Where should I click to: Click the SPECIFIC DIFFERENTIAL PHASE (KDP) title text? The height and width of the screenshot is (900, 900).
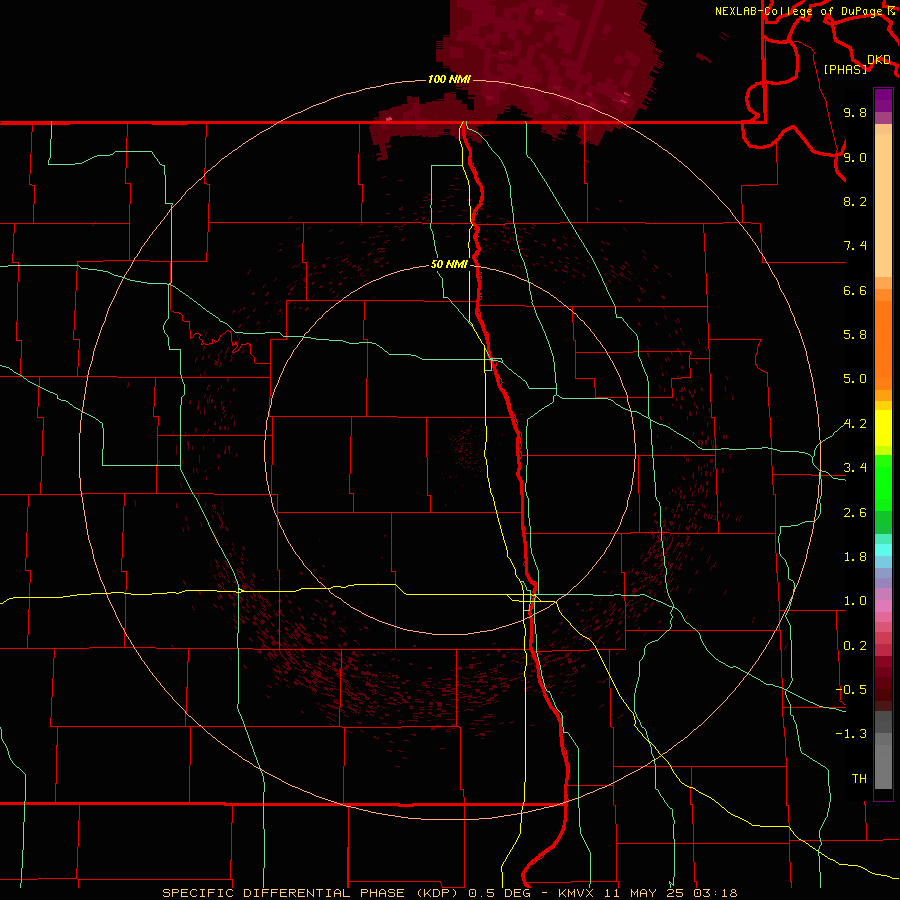(312, 893)
